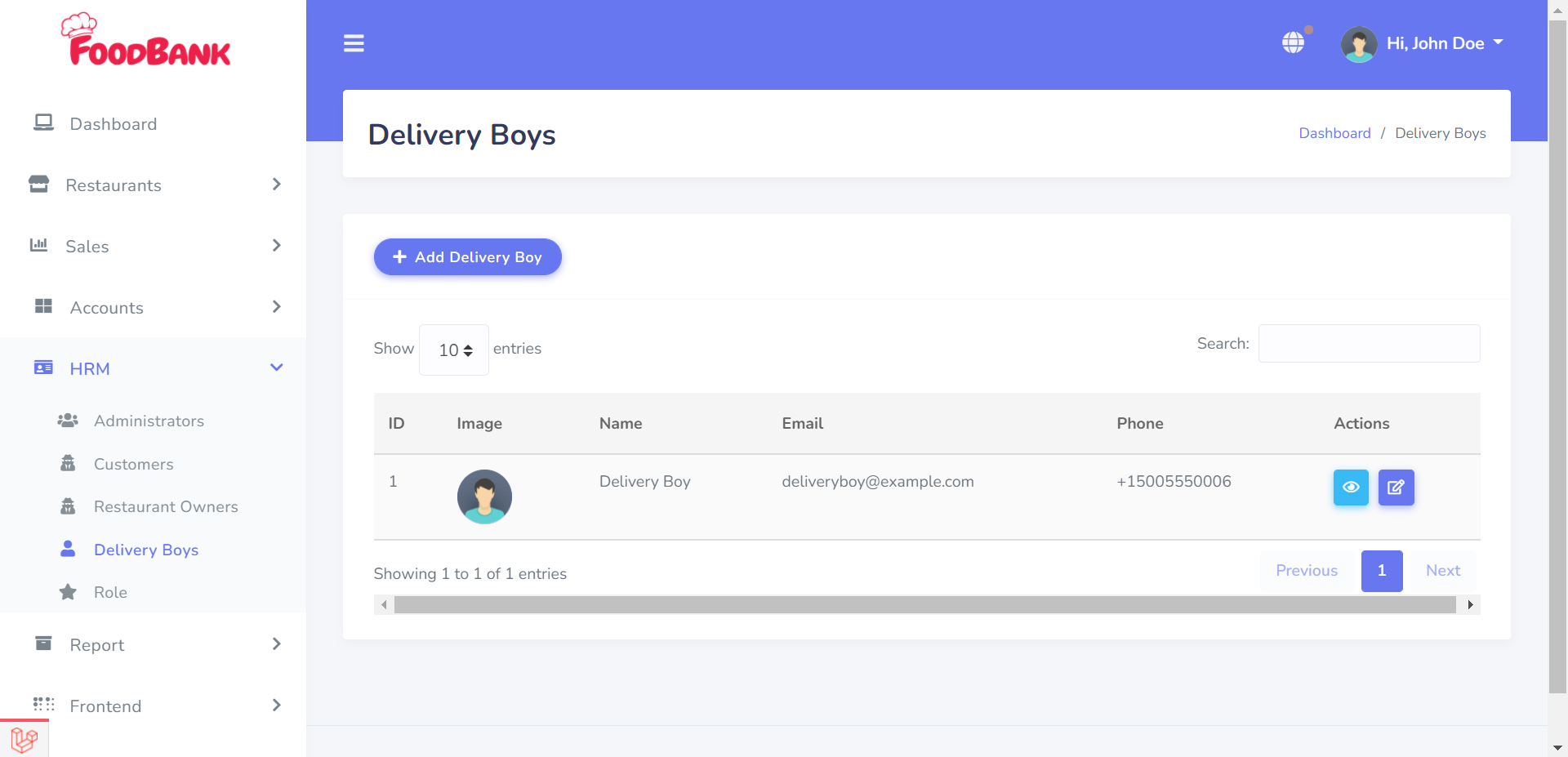Click the Previous pagination button

pos(1307,571)
